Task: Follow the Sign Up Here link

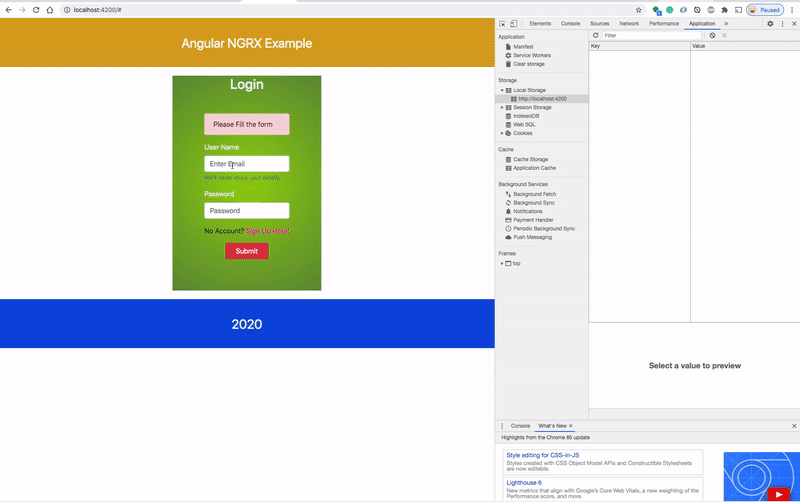Action: 268,231
